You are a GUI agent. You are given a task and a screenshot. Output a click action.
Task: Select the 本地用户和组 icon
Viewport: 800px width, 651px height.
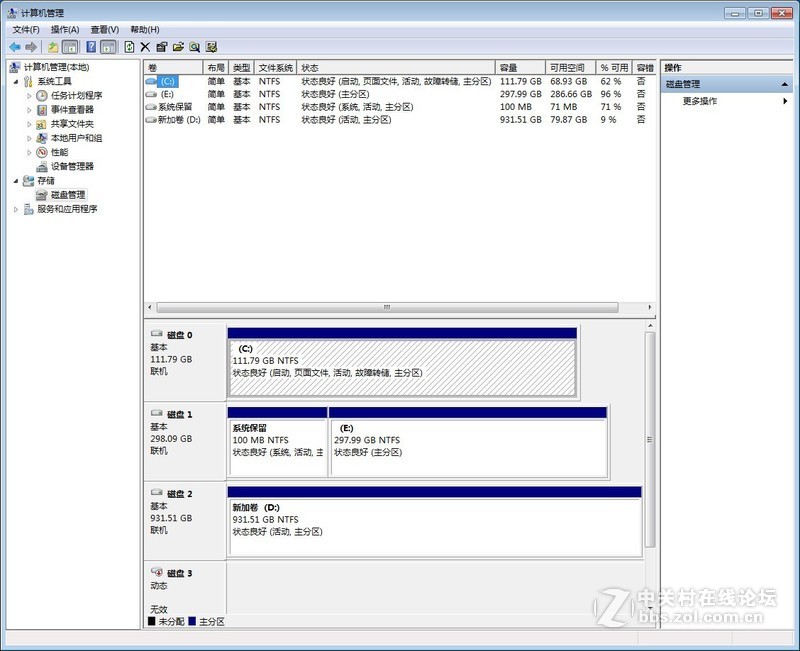click(42, 138)
